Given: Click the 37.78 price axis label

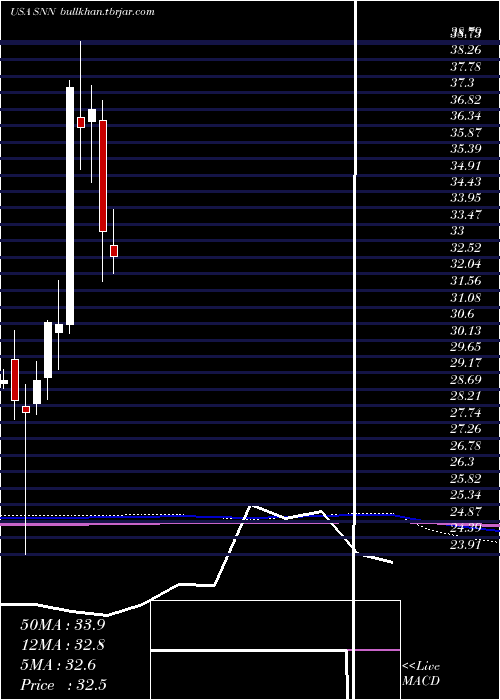Looking at the screenshot, I should [x=466, y=67].
